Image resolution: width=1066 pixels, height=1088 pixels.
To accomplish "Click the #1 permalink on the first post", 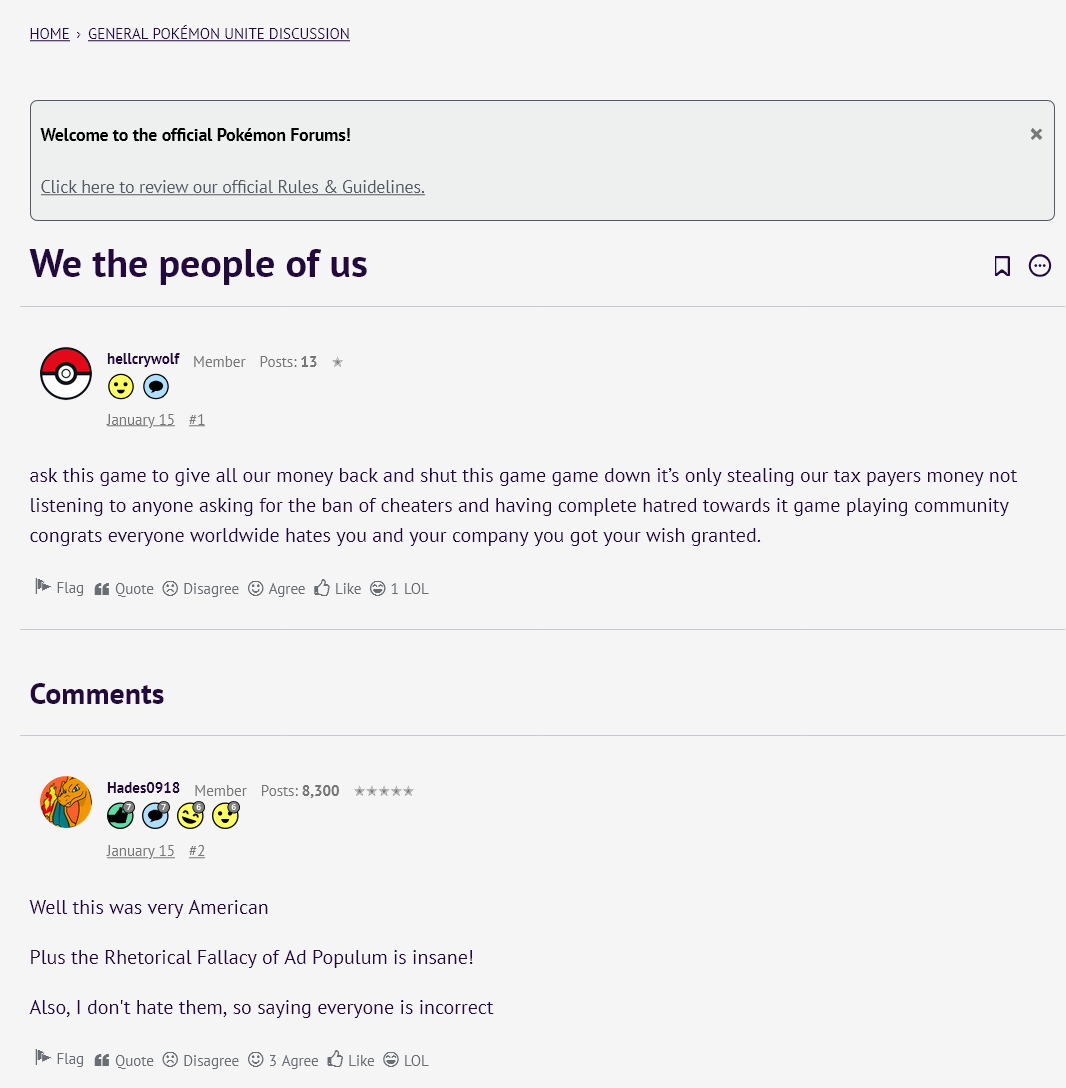I will (x=196, y=419).
